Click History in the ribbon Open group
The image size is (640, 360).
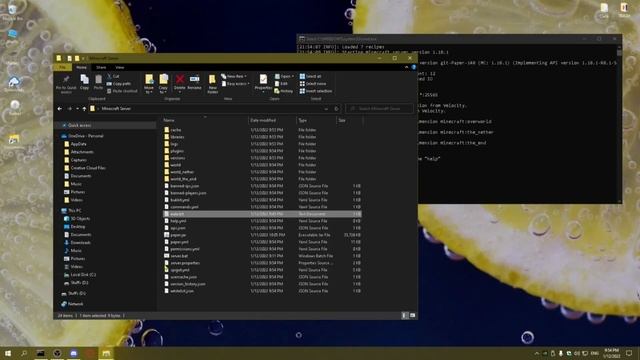pyautogui.click(x=284, y=91)
